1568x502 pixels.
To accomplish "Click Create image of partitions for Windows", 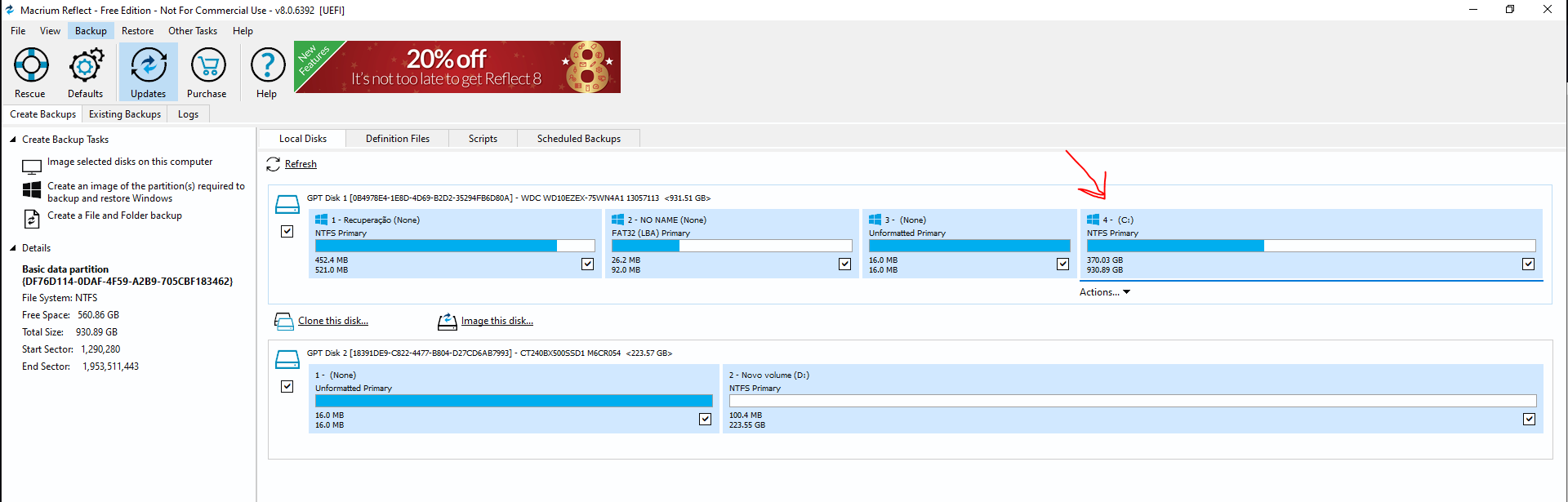I will tap(146, 192).
